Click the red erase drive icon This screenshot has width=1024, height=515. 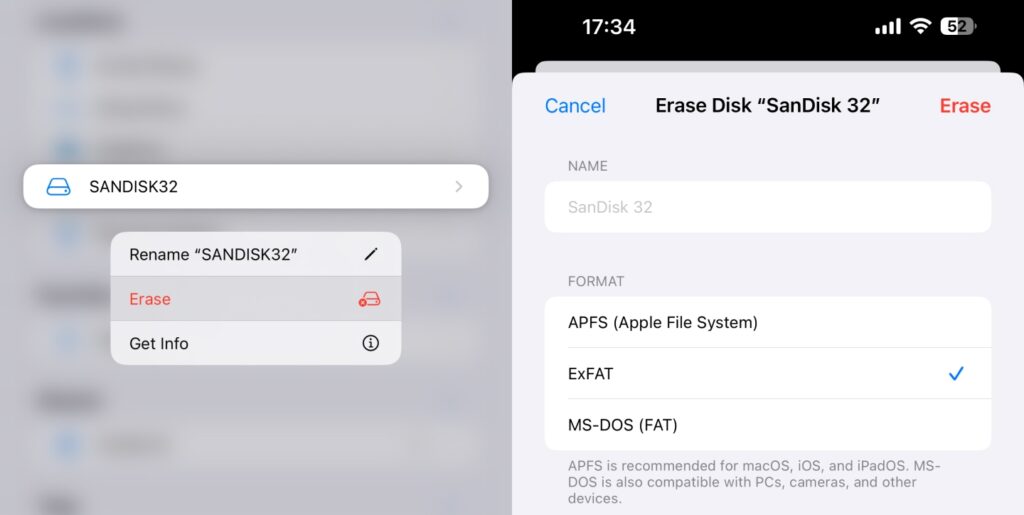pyautogui.click(x=370, y=299)
